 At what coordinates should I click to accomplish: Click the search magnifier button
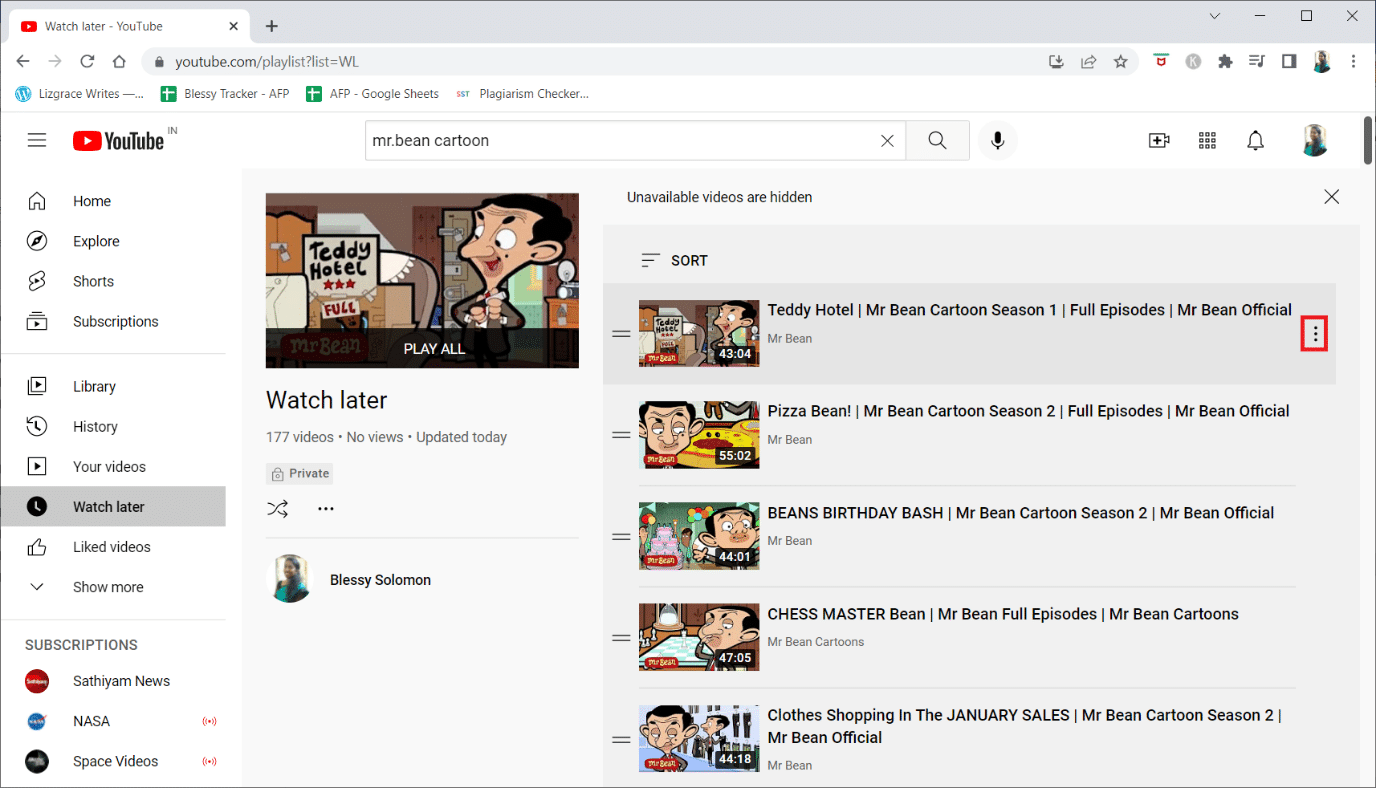pyautogui.click(x=937, y=141)
